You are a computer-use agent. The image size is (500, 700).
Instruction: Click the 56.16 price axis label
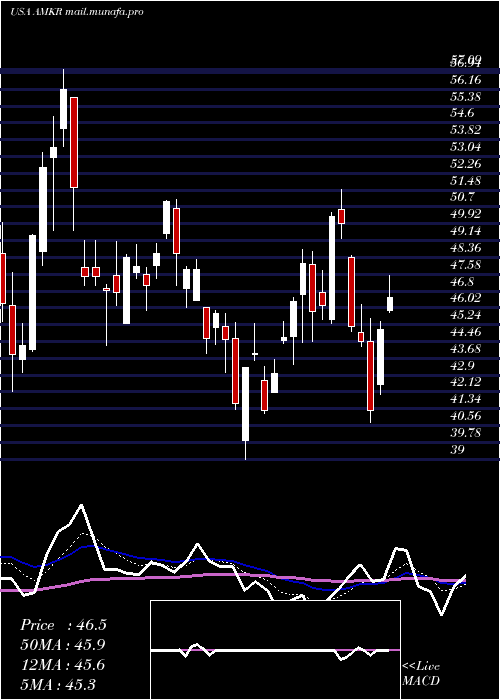(466, 79)
